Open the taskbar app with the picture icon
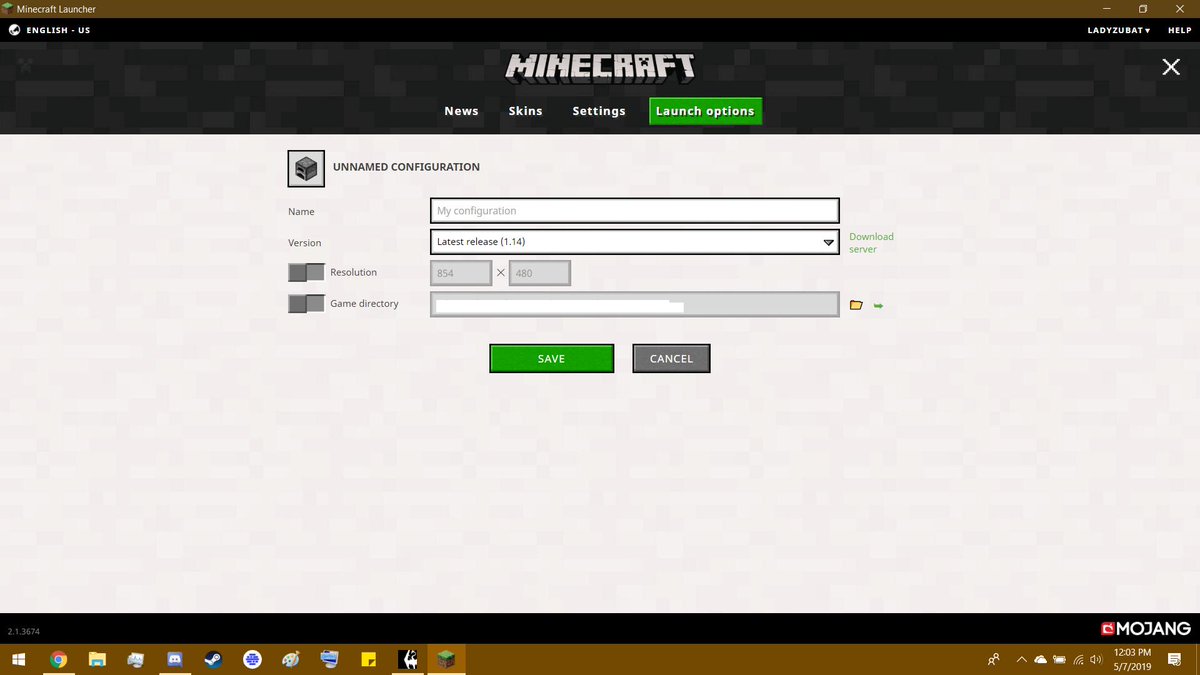The width and height of the screenshot is (1200, 675). [136, 660]
